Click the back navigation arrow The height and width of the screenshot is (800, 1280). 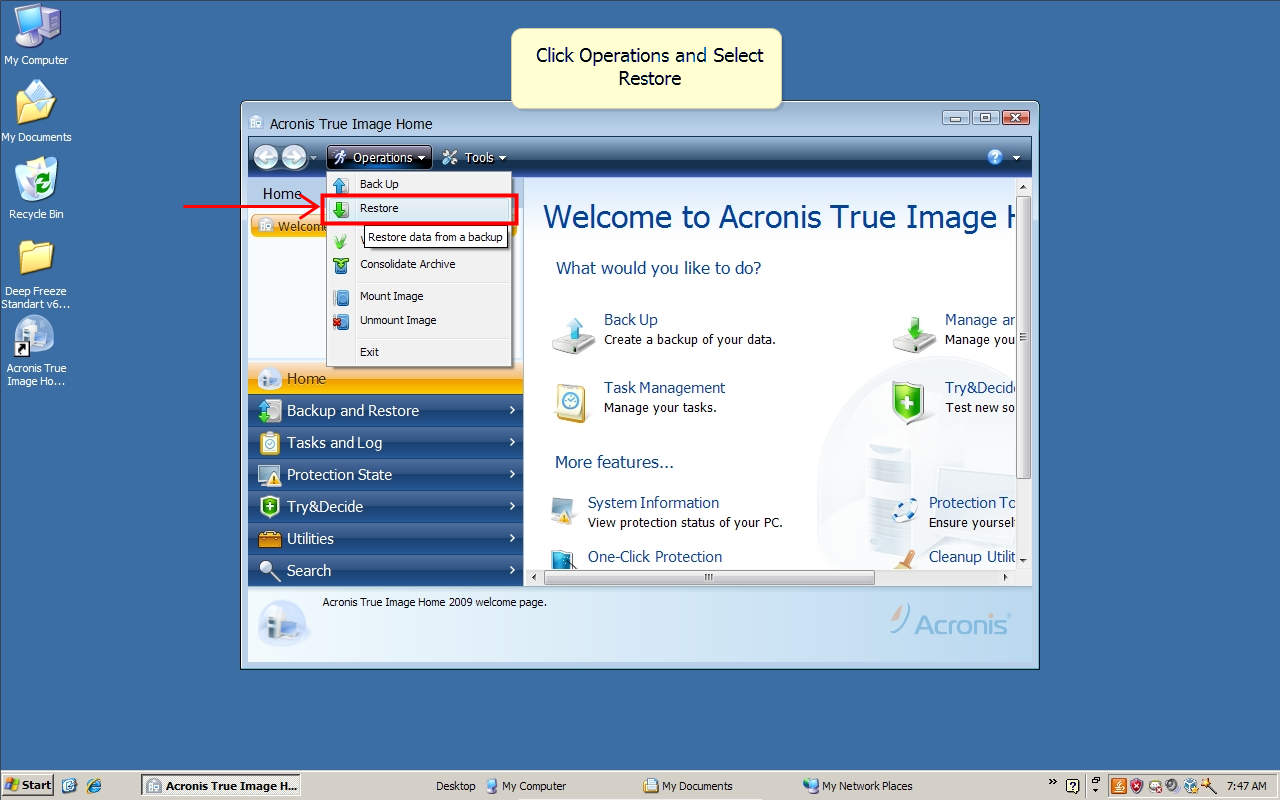[267, 157]
